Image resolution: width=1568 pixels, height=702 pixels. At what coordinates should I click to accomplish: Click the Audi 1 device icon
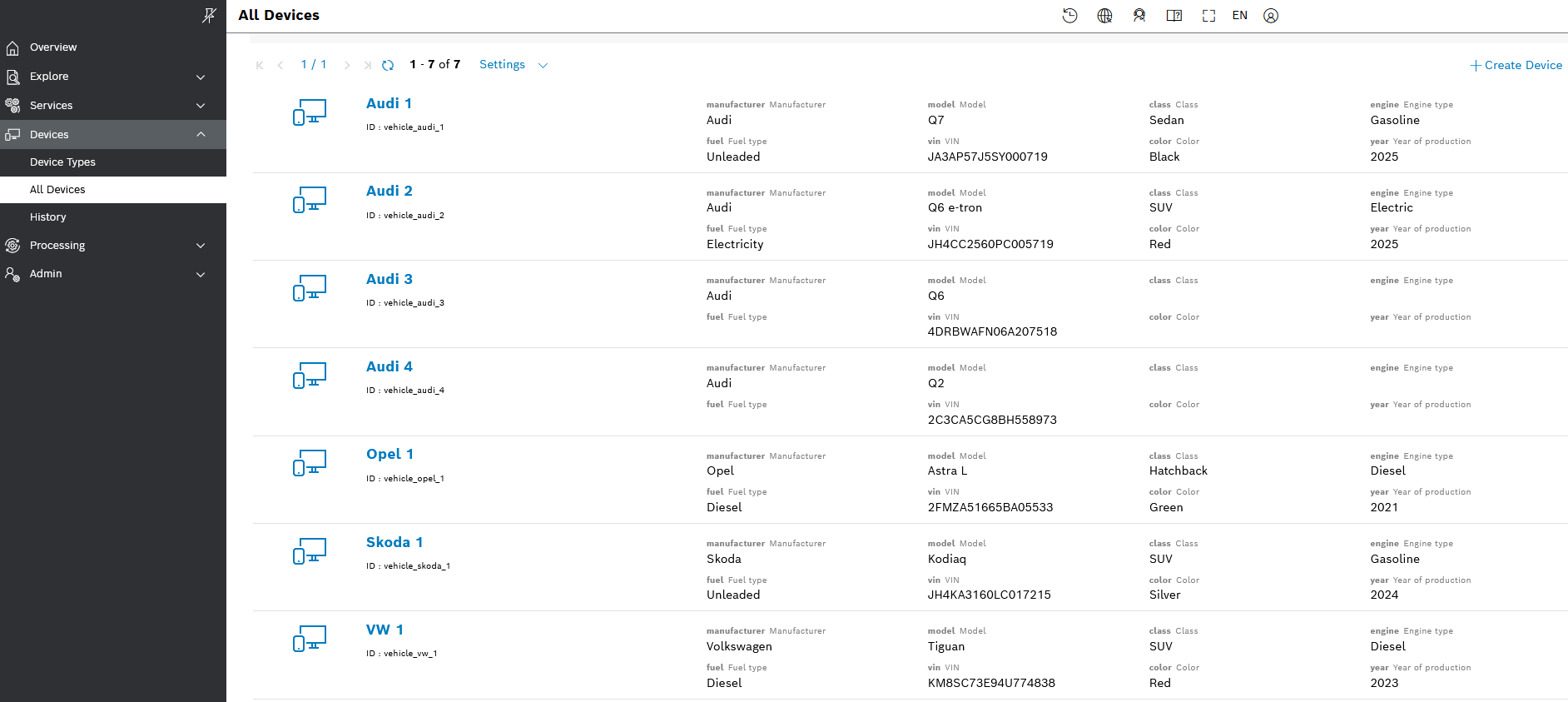[x=310, y=112]
